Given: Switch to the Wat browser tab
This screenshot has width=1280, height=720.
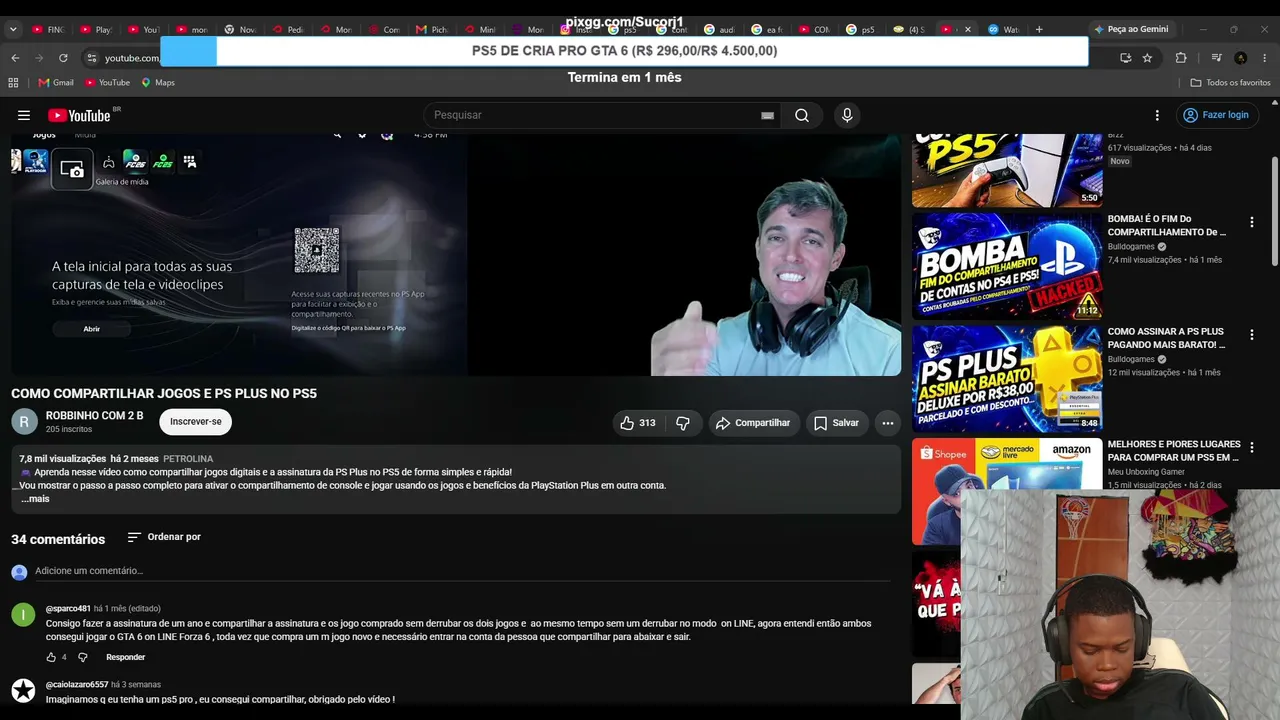Looking at the screenshot, I should (1004, 29).
